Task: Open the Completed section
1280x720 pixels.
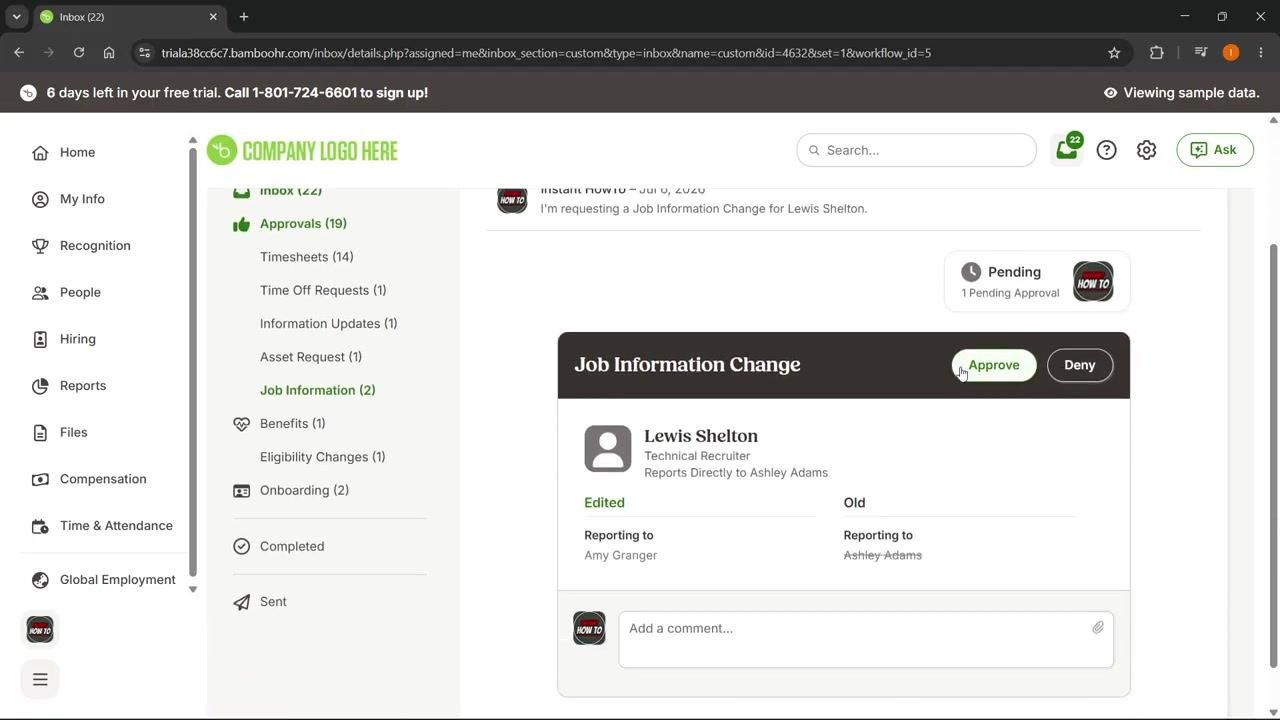Action: [x=292, y=546]
